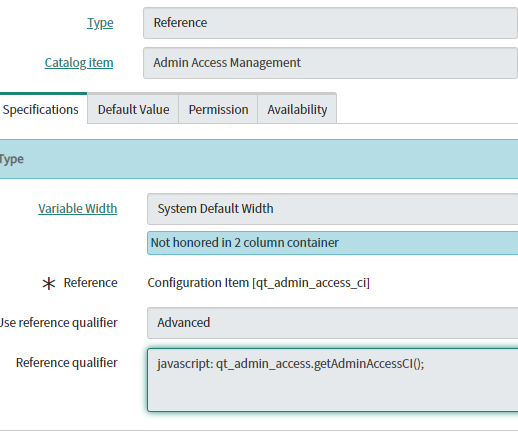Click the Reference field label

point(90,283)
